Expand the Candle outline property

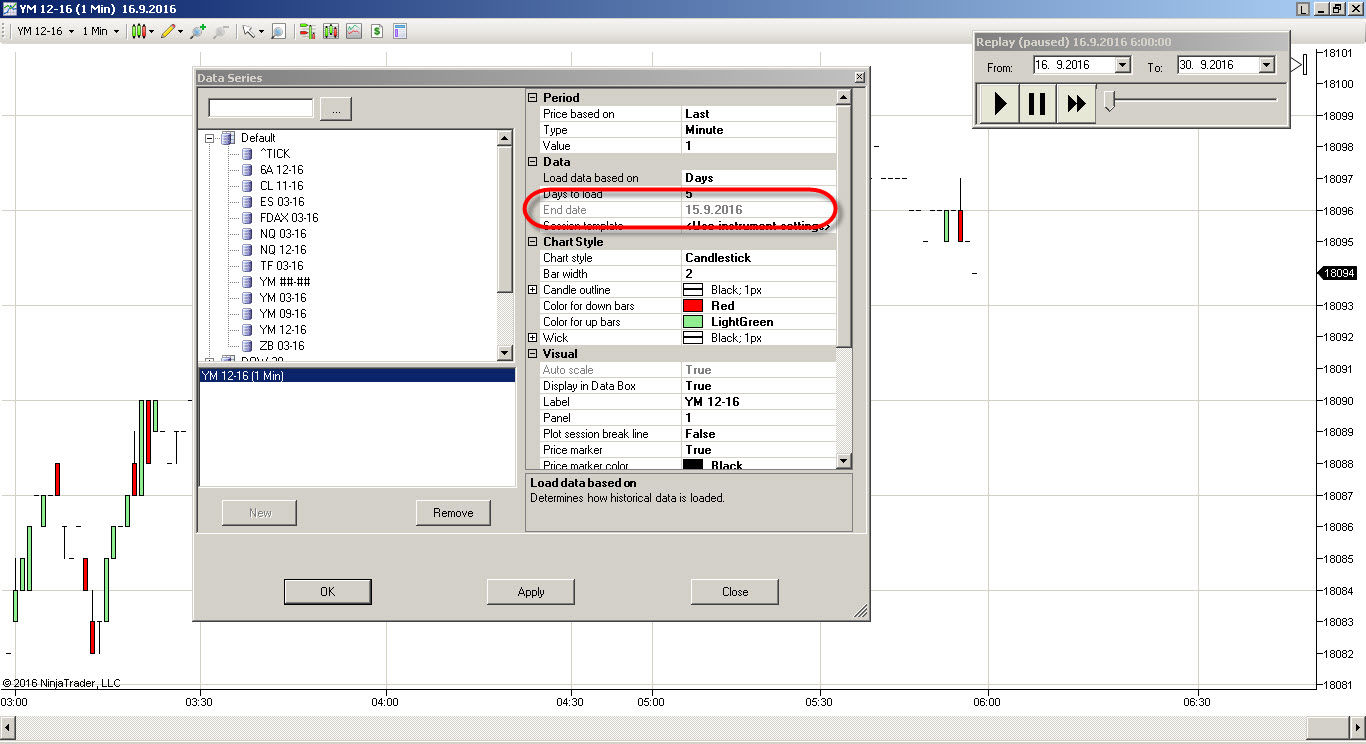pyautogui.click(x=532, y=290)
